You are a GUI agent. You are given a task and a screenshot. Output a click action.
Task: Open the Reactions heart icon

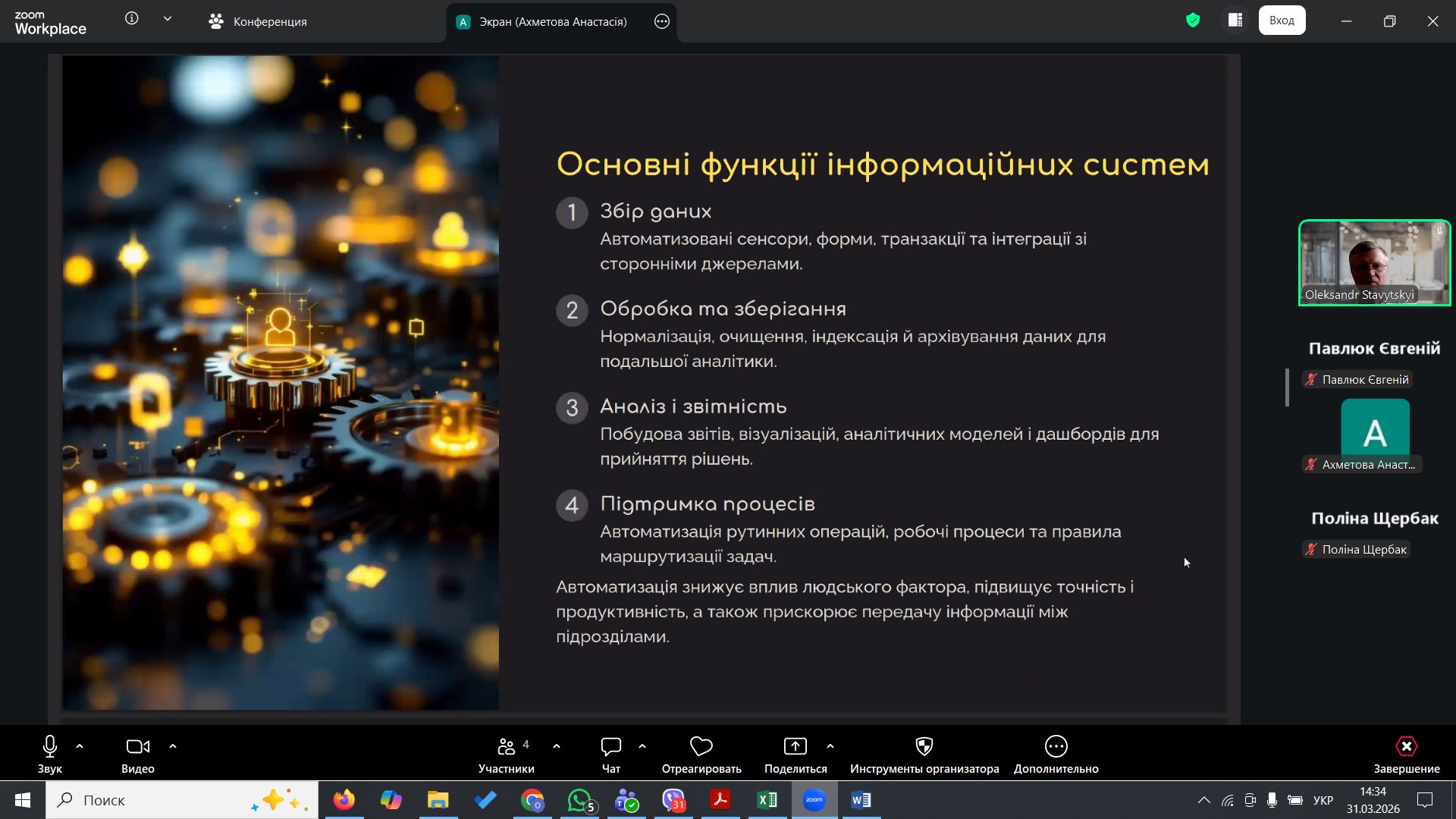coord(701,747)
